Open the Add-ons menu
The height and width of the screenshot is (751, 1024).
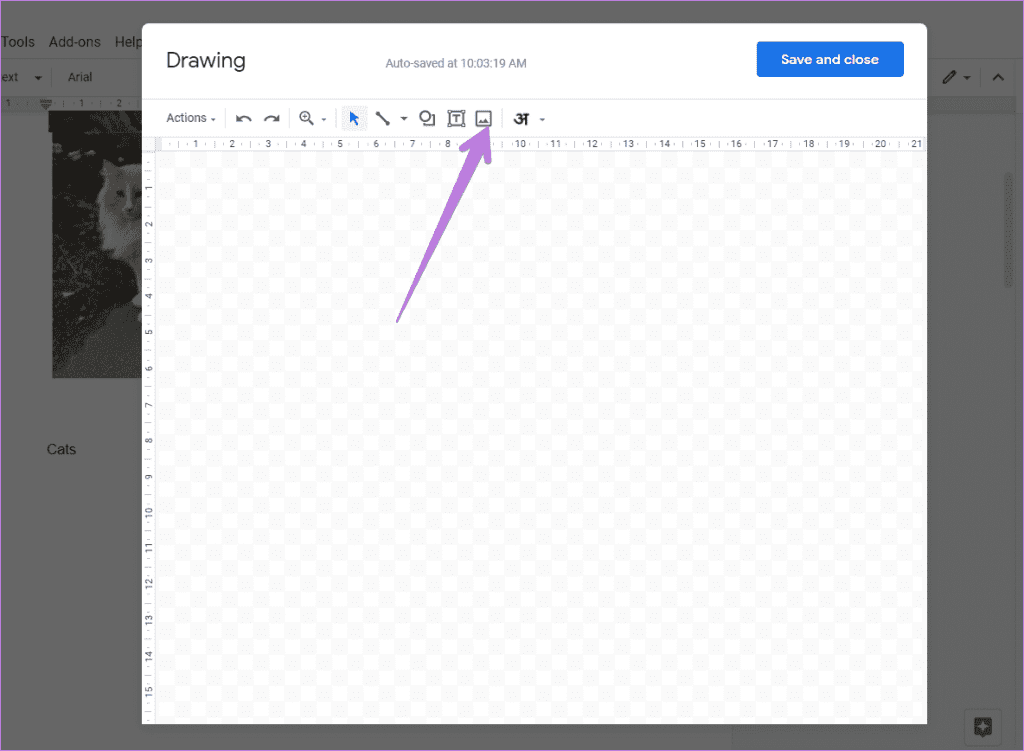(74, 41)
